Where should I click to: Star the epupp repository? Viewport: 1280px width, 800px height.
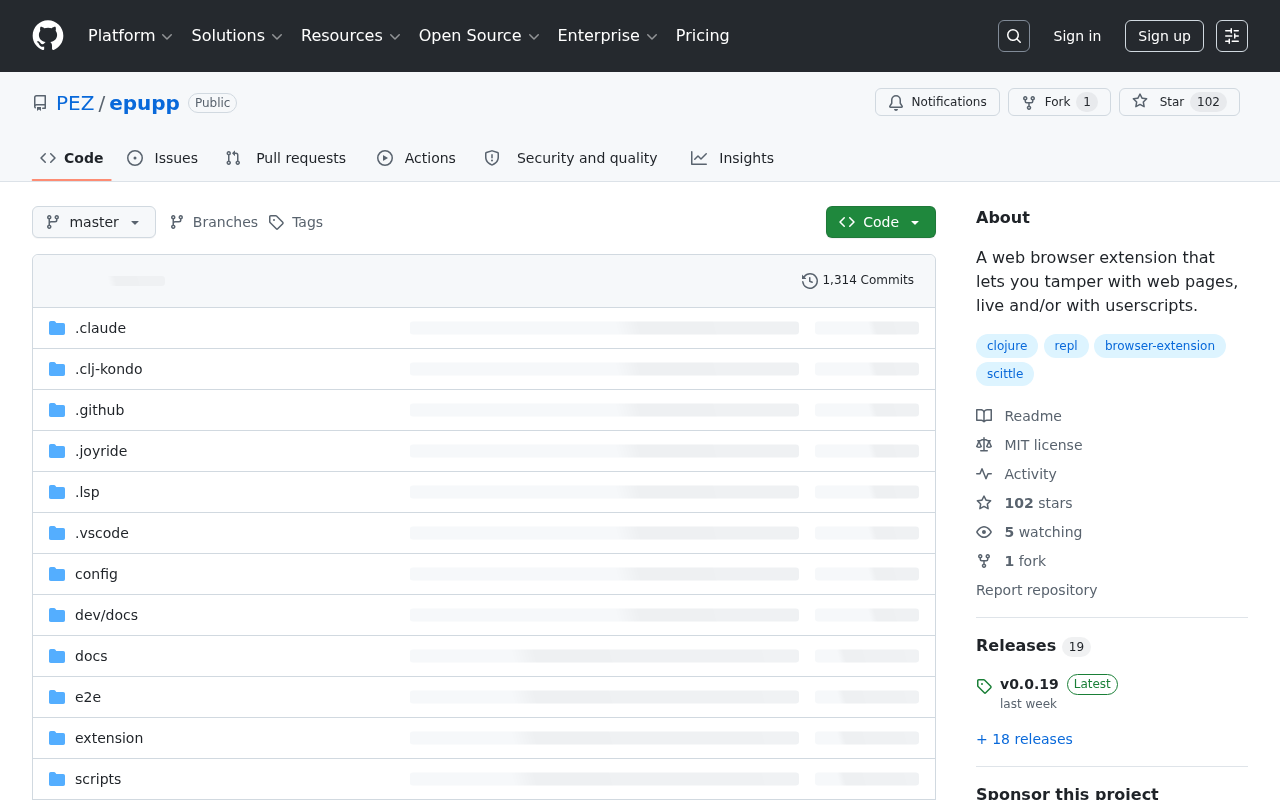click(1179, 102)
